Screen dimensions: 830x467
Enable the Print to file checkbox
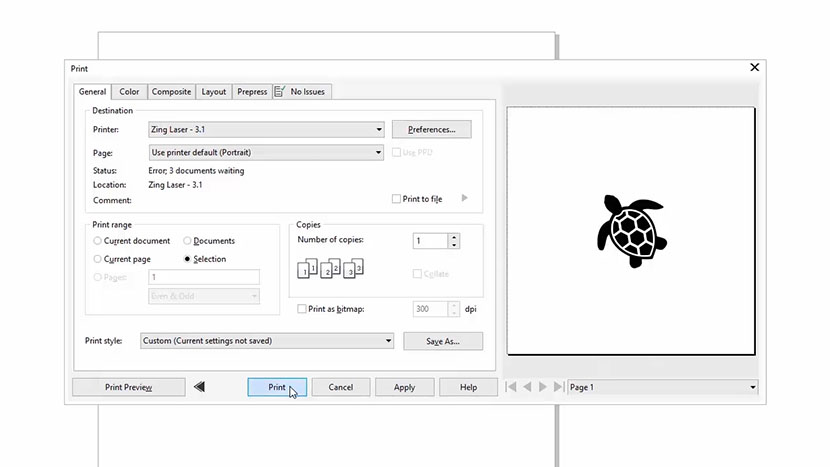pos(397,199)
